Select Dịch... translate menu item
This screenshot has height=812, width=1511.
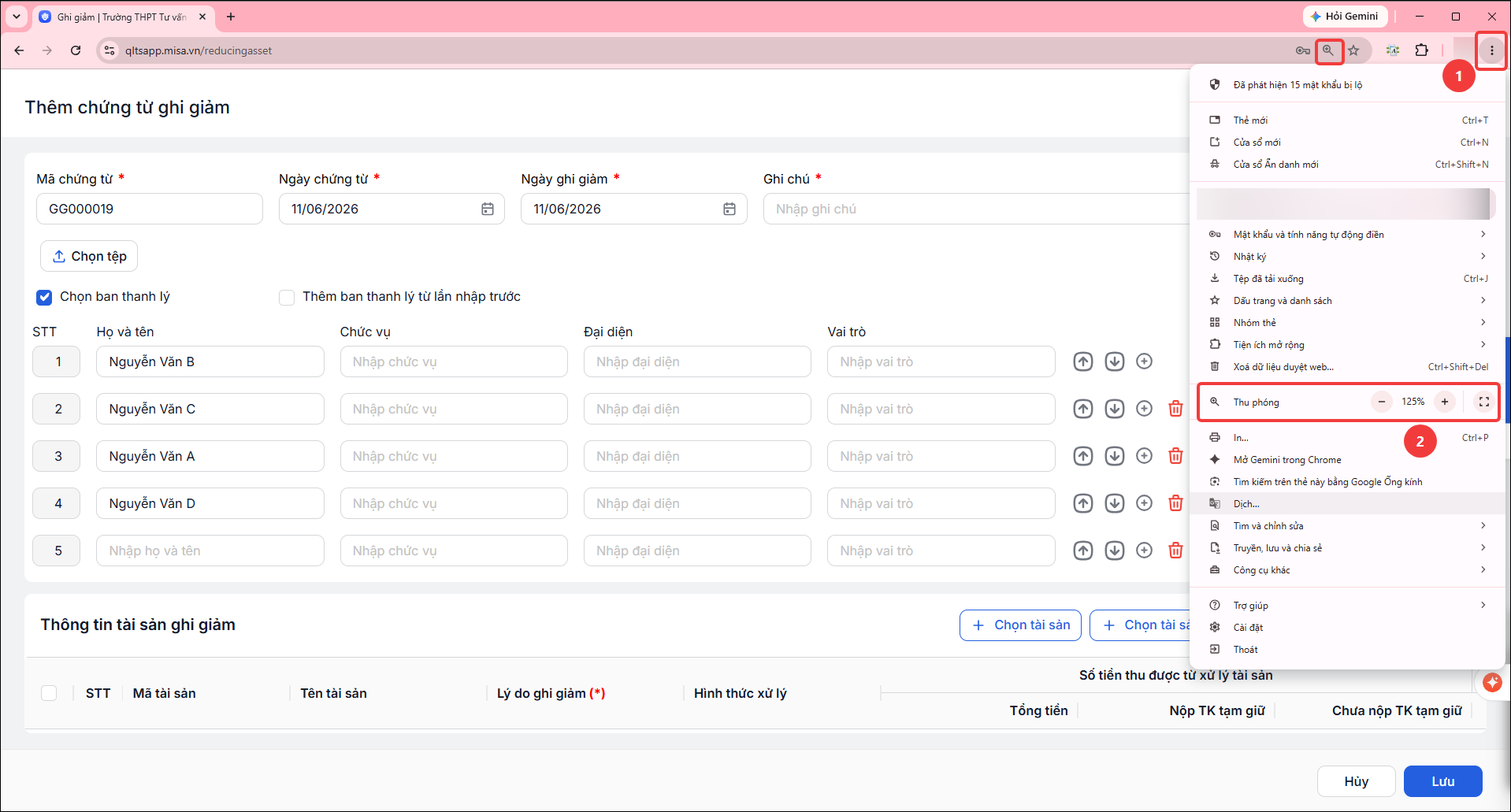coord(1347,503)
